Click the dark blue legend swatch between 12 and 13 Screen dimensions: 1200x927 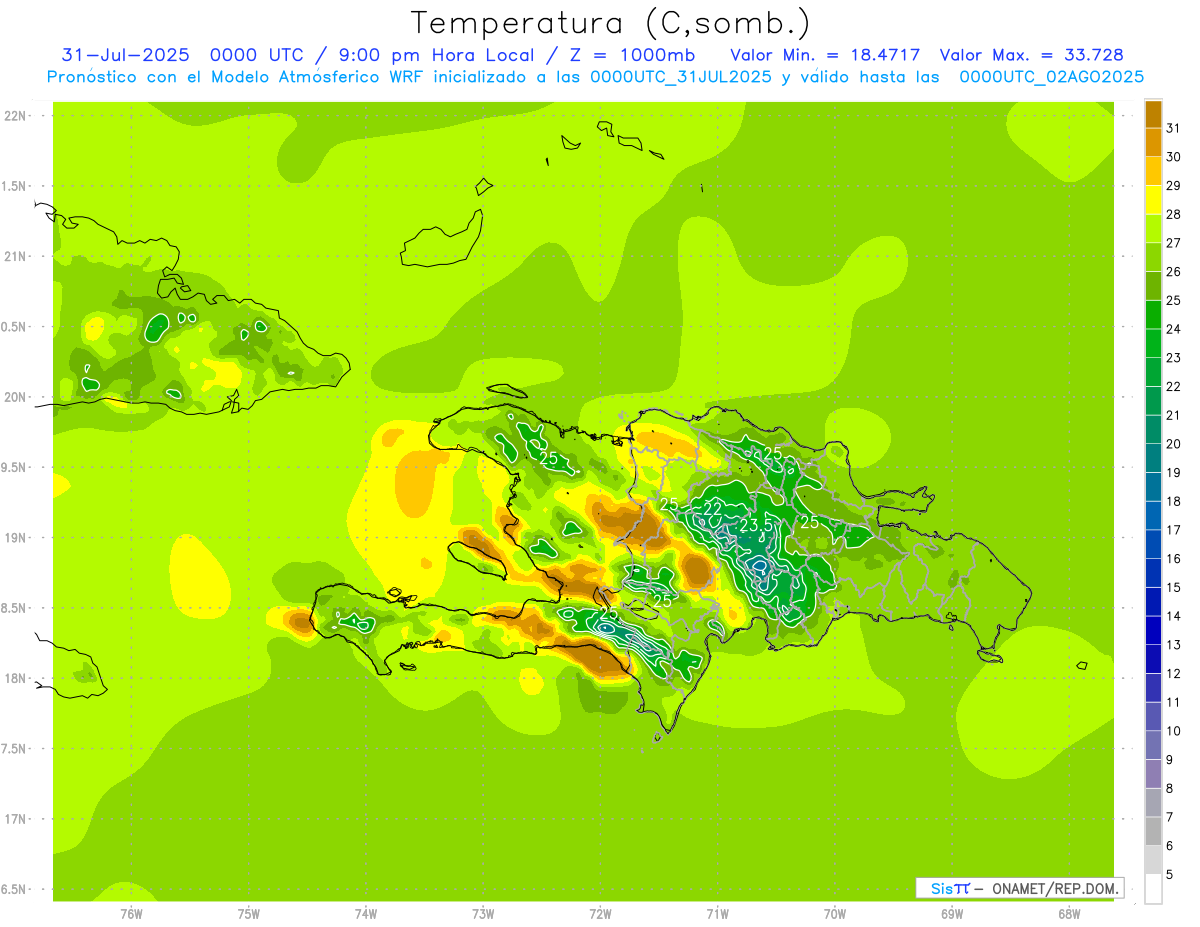1153,659
